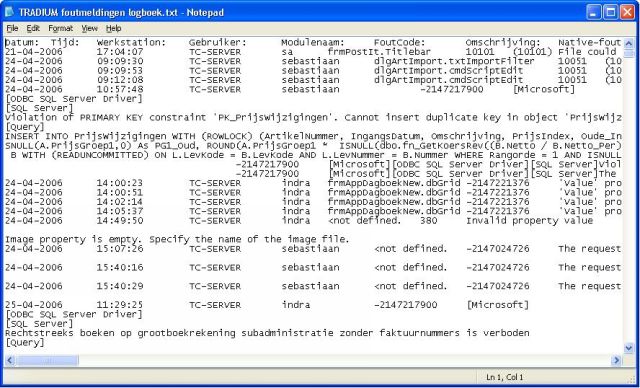Open the Format menu
The height and width of the screenshot is (388, 640).
point(60,29)
